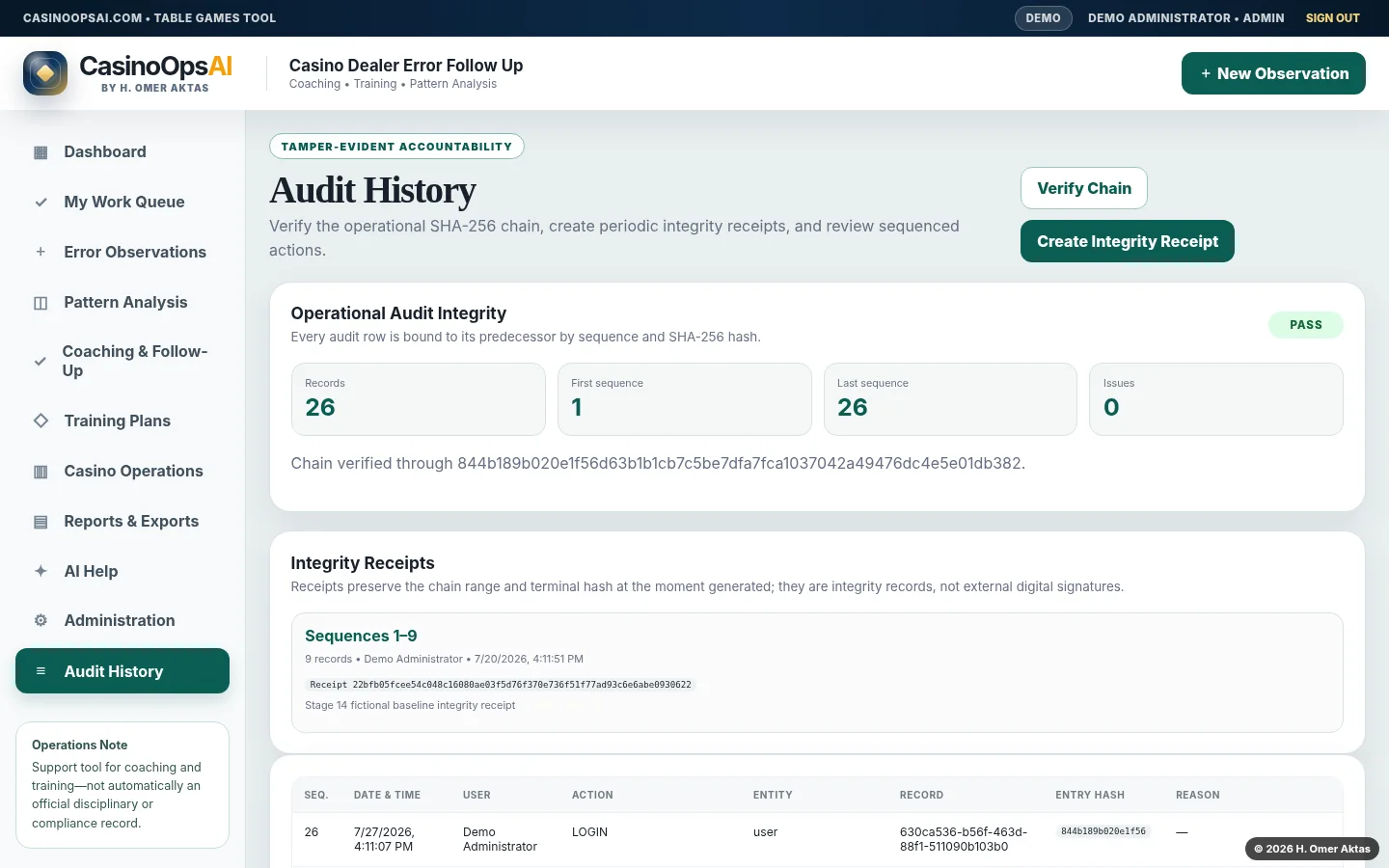Screen dimensions: 1389x868
Task: Click the Casino Operations icon
Action: click(41, 472)
